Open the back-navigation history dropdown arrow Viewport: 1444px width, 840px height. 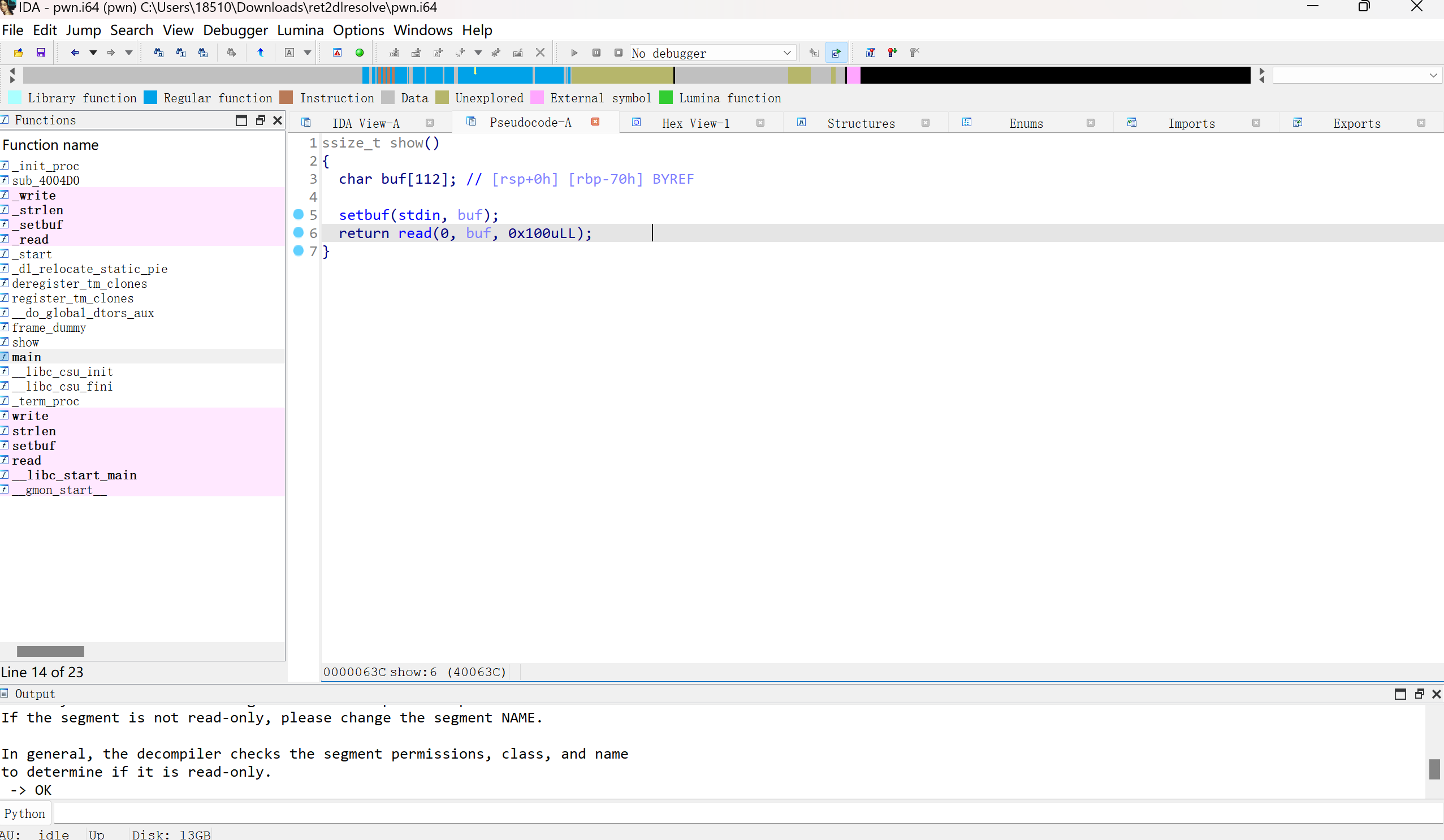click(93, 53)
